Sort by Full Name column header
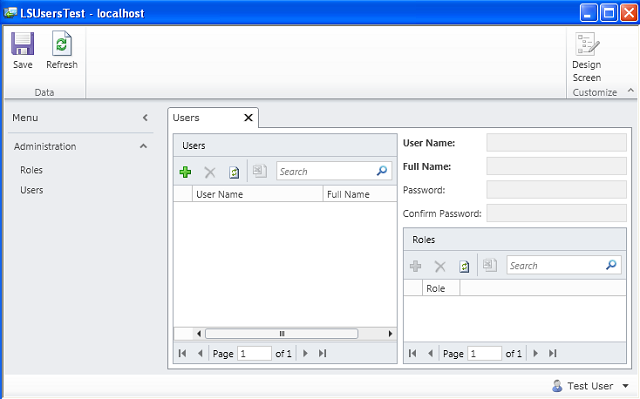This screenshot has height=399, width=640. 360,194
